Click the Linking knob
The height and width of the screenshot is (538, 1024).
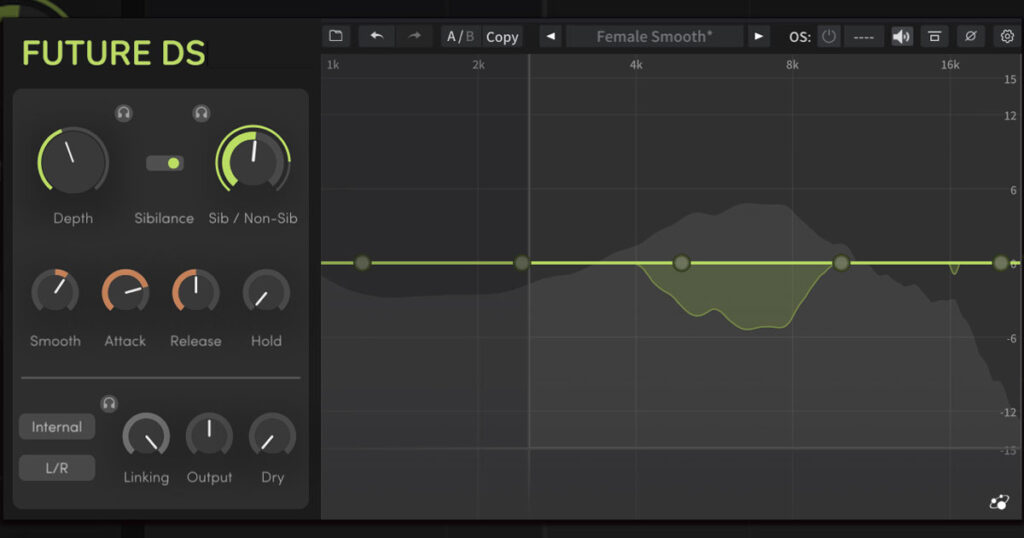click(146, 435)
